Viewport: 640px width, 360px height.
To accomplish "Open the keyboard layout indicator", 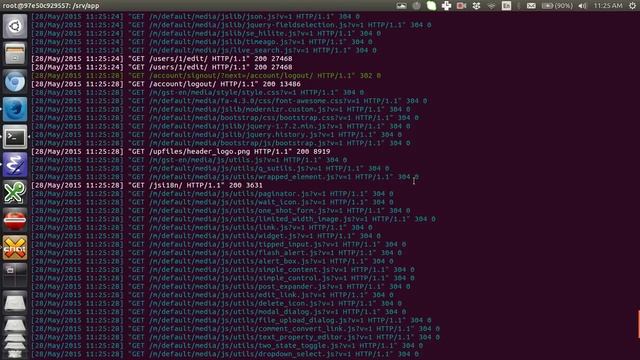I will (507, 6).
